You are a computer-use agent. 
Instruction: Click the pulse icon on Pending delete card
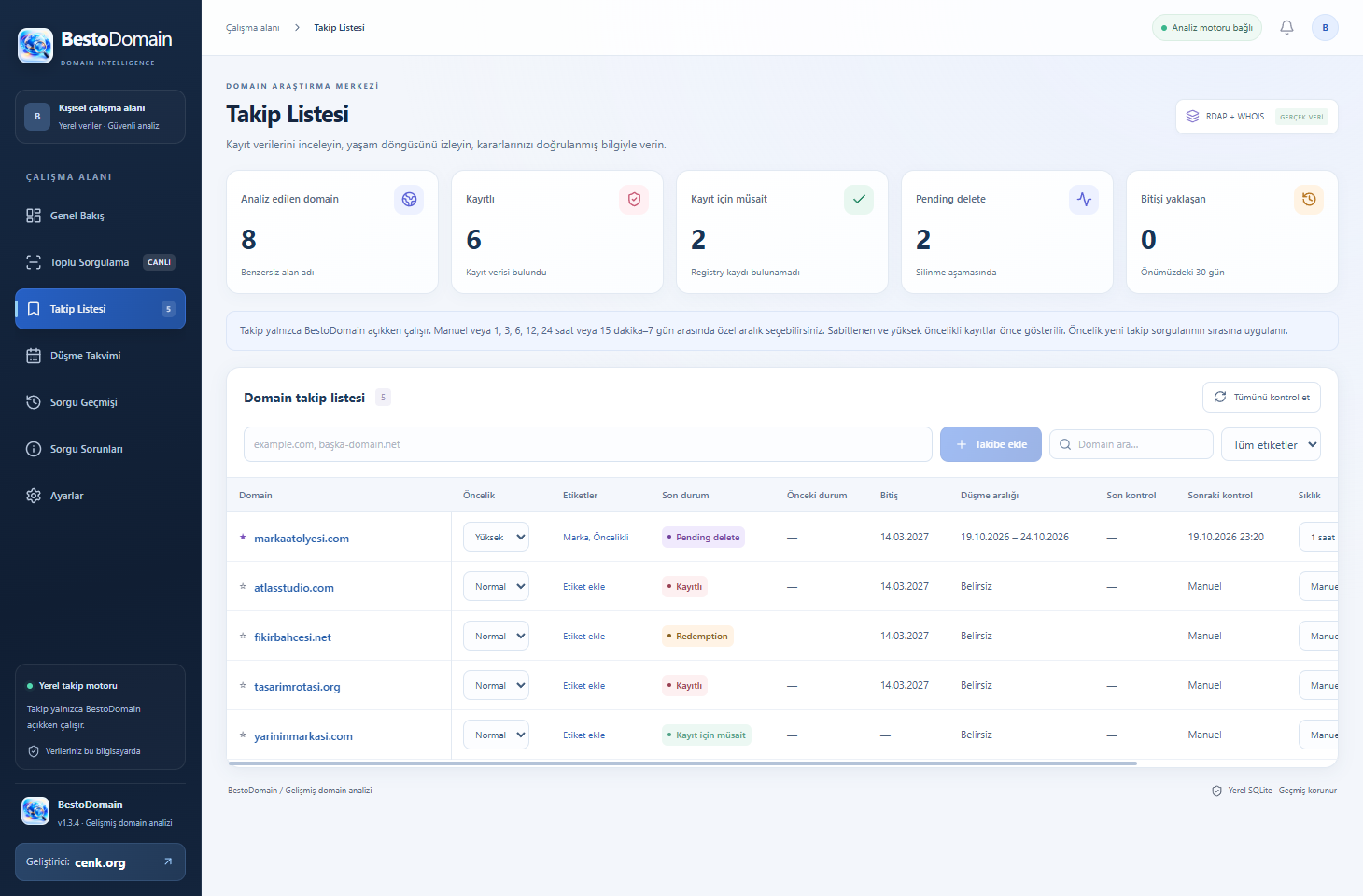[1084, 199]
